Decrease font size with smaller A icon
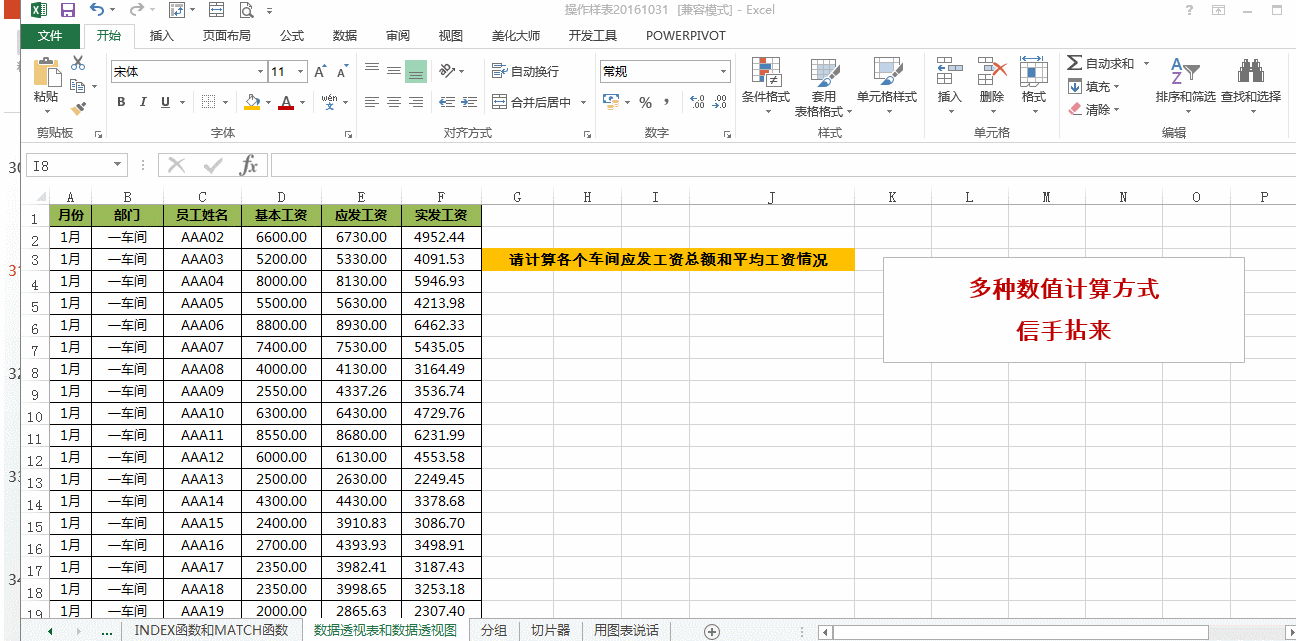This screenshot has width=1296, height=641. point(342,72)
